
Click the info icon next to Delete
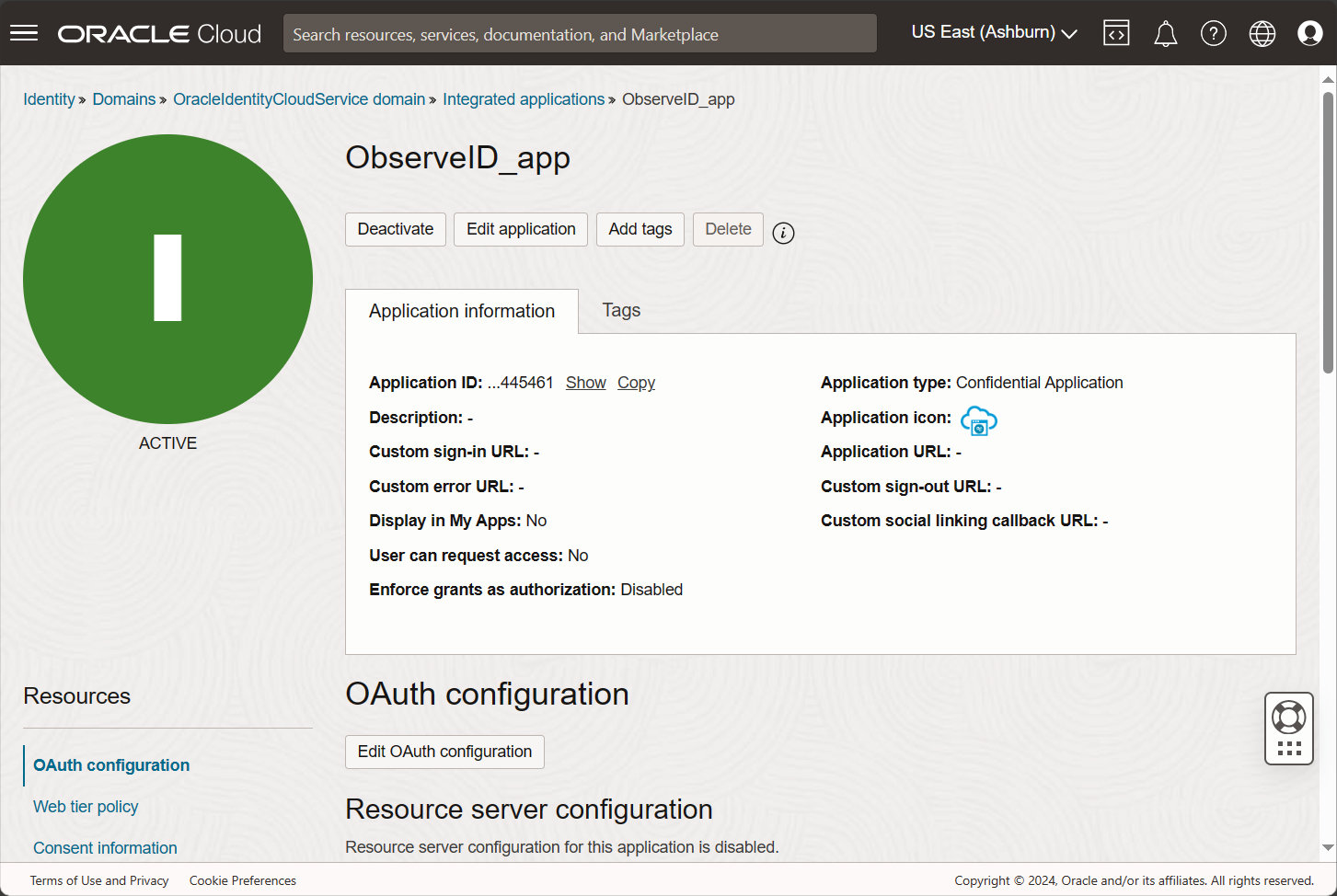783,233
